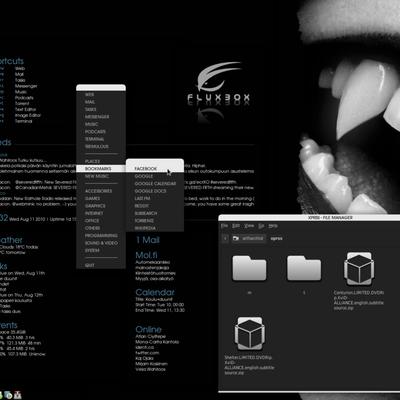Open the Torrentz bookmark
This screenshot has width=400, height=400.
pyautogui.click(x=155, y=221)
